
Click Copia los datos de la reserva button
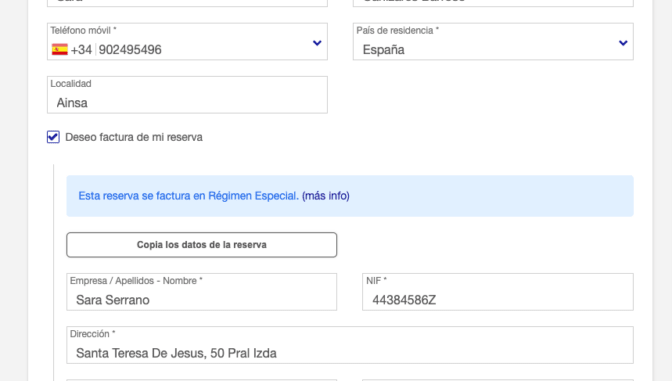click(x=201, y=245)
